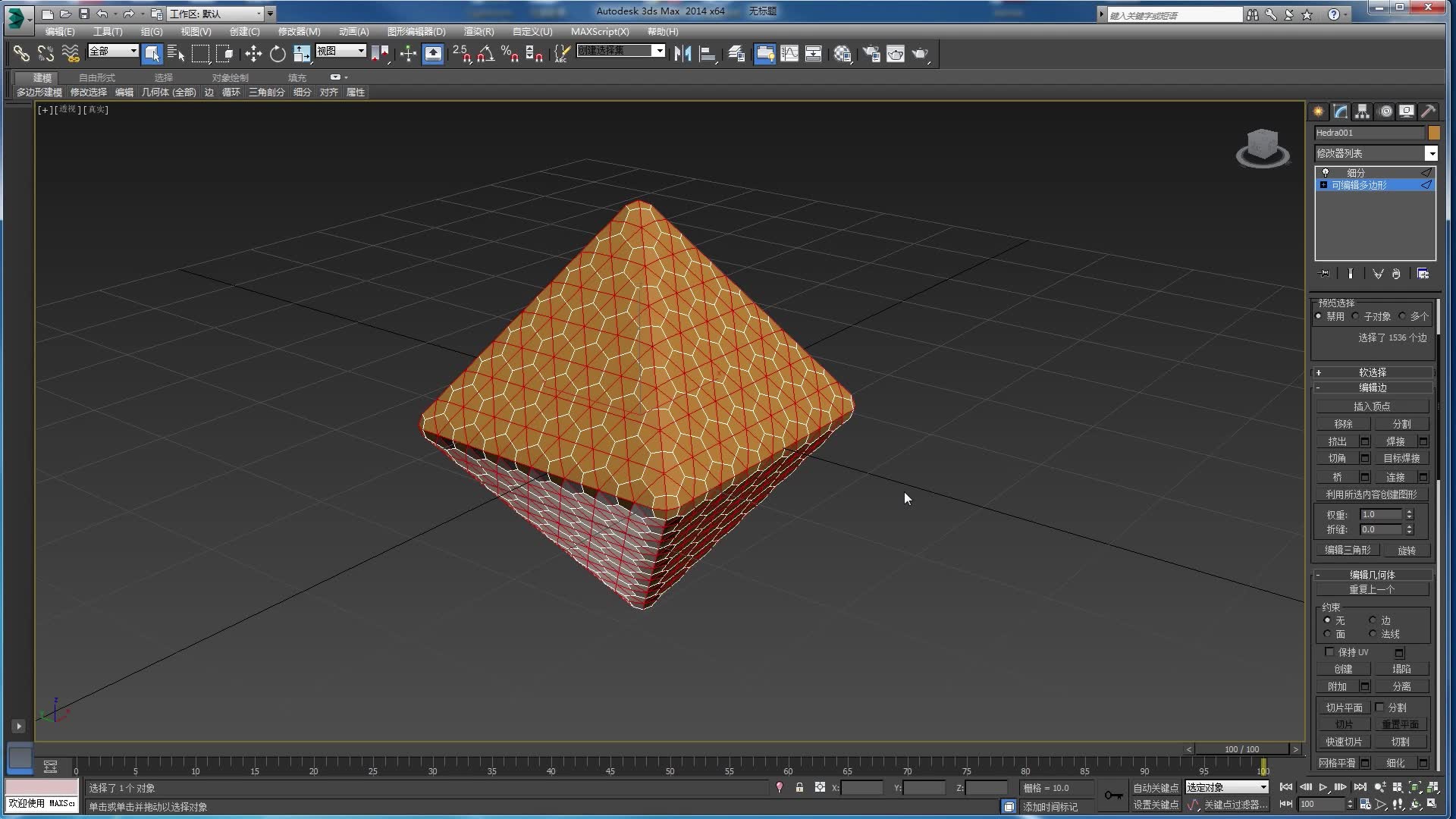This screenshot has height=819, width=1456.
Task: Pin the modifier stack
Action: [1323, 273]
